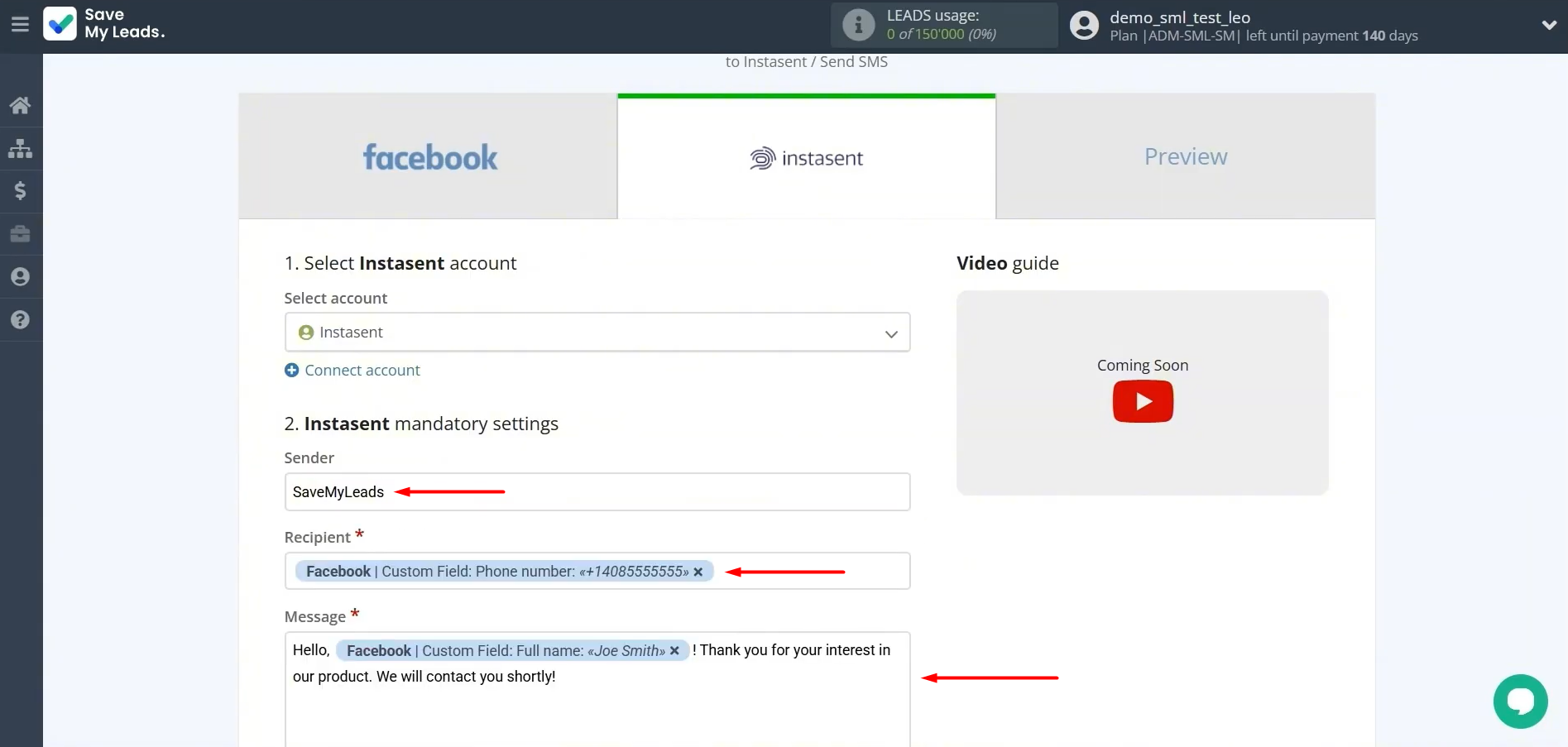Open the profile icon in sidebar

21,277
